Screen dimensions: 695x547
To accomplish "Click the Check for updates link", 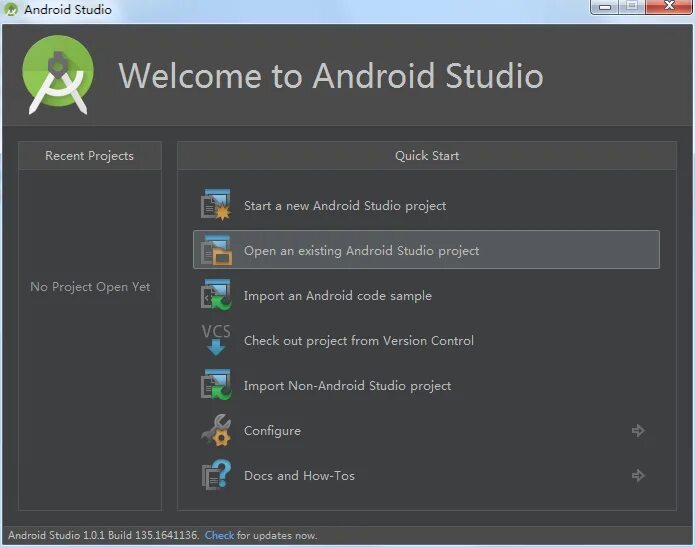I will coord(219,535).
